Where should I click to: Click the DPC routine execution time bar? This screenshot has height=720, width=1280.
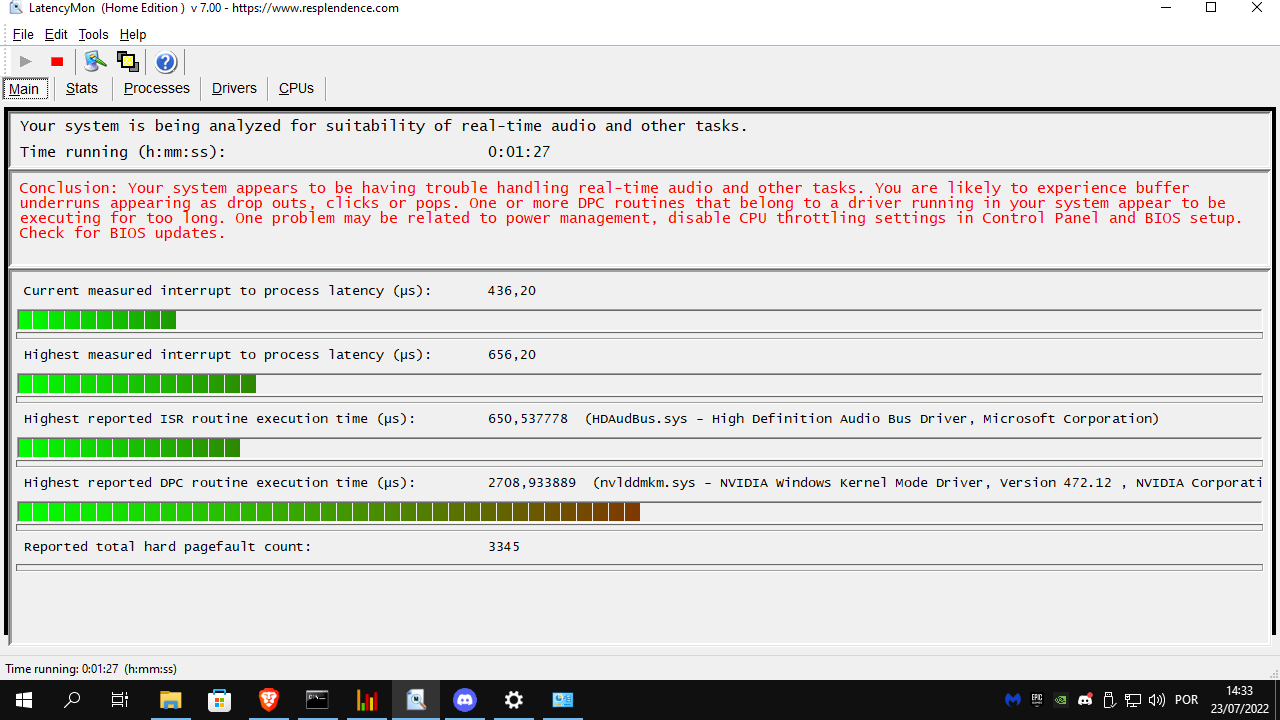639,512
